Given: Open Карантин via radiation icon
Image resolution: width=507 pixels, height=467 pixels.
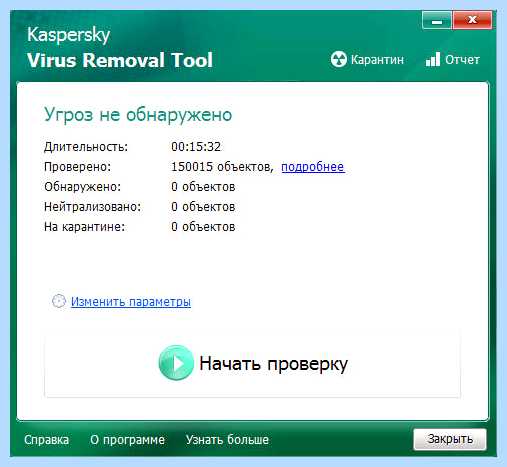Looking at the screenshot, I should click(339, 60).
